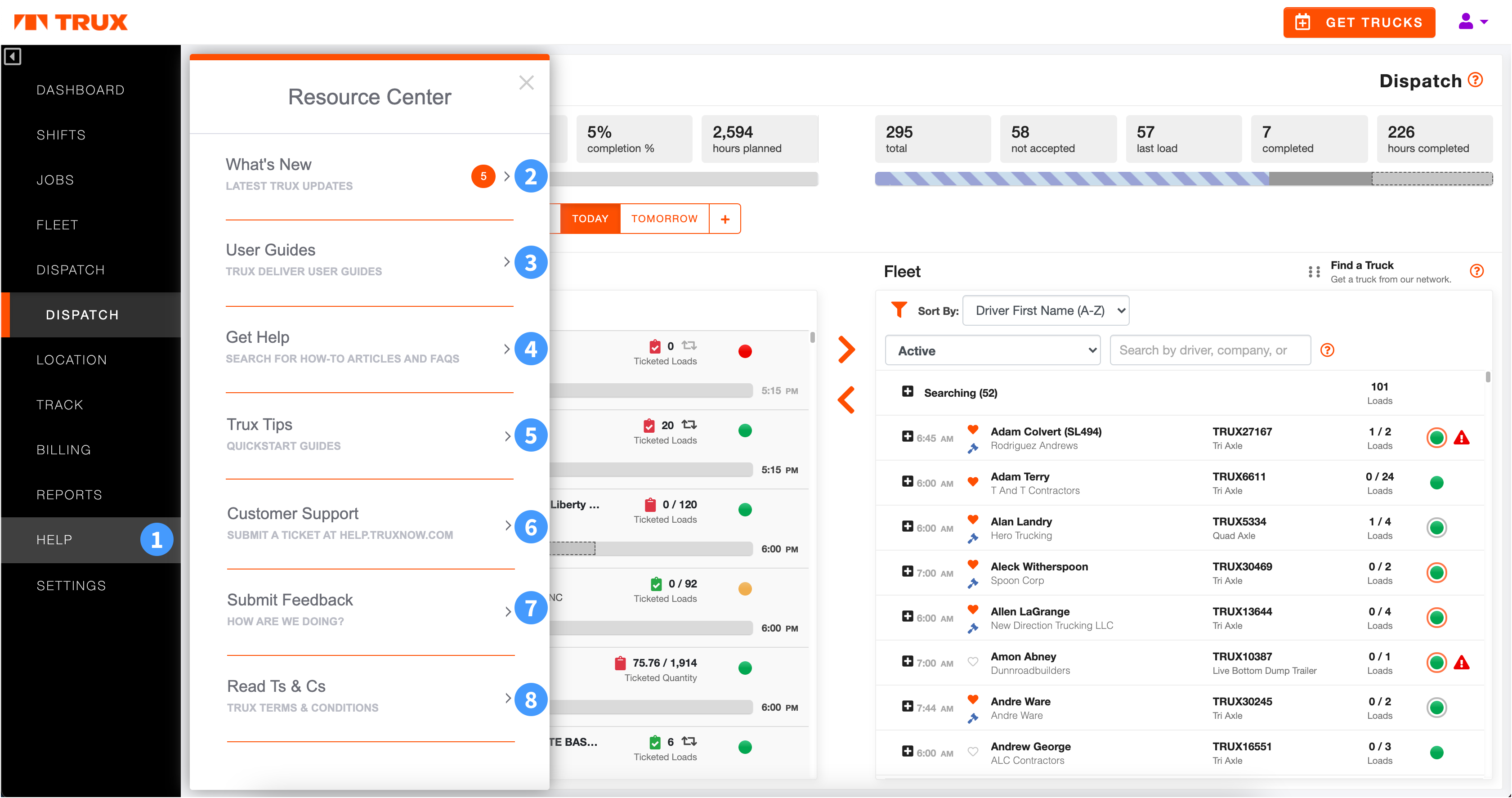
Task: Collapse the sidebar using the arrow icon
Action: (12, 56)
